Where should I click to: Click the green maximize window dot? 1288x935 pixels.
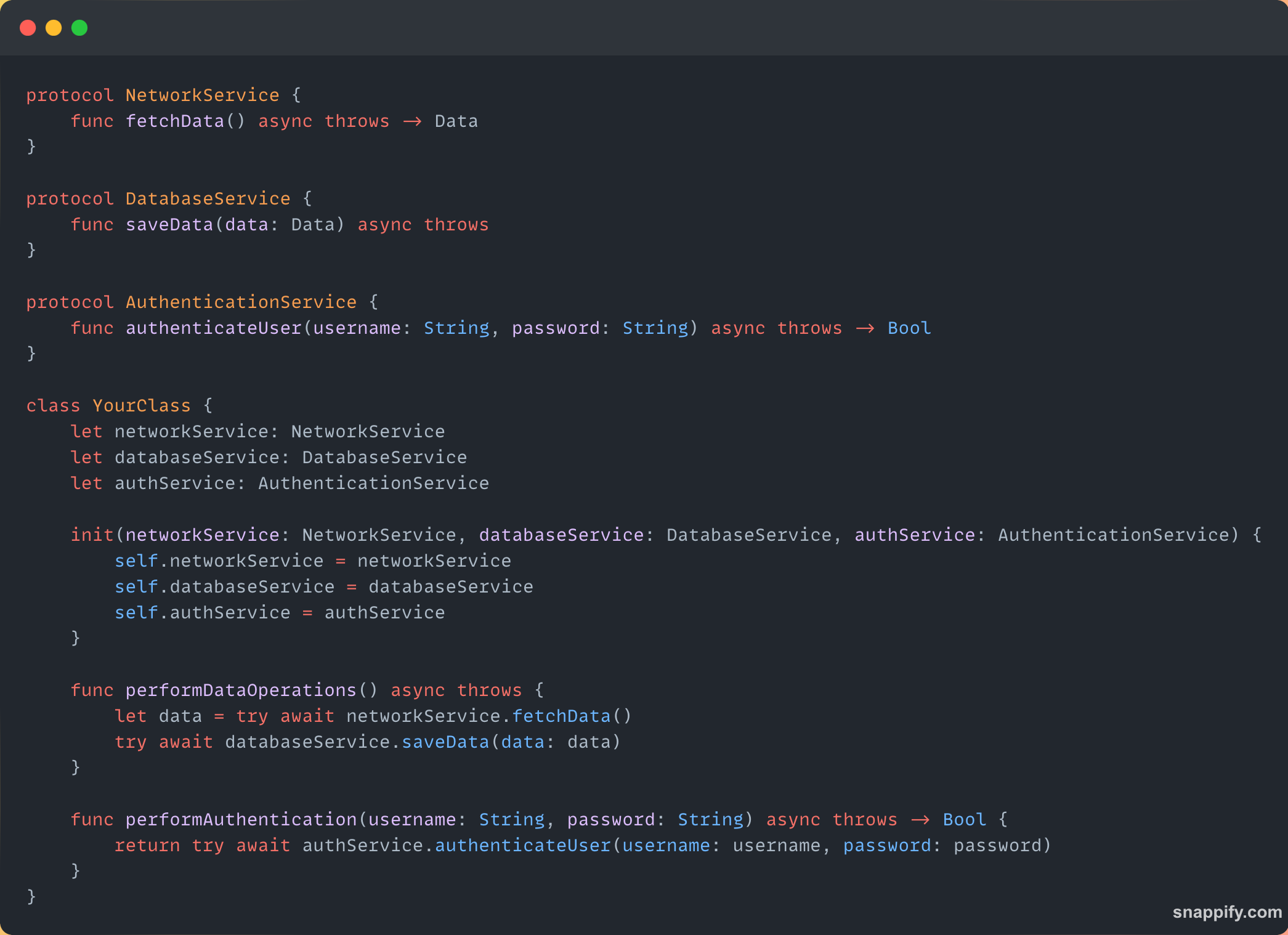pyautogui.click(x=79, y=28)
